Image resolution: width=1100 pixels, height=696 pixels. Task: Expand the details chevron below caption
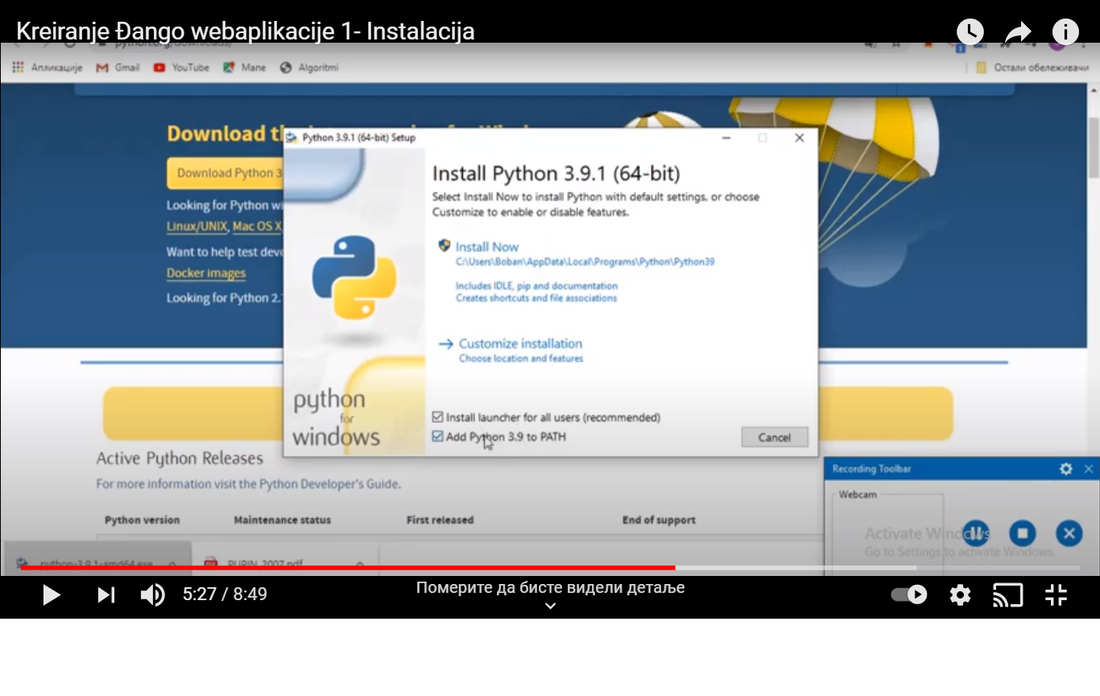coord(551,605)
